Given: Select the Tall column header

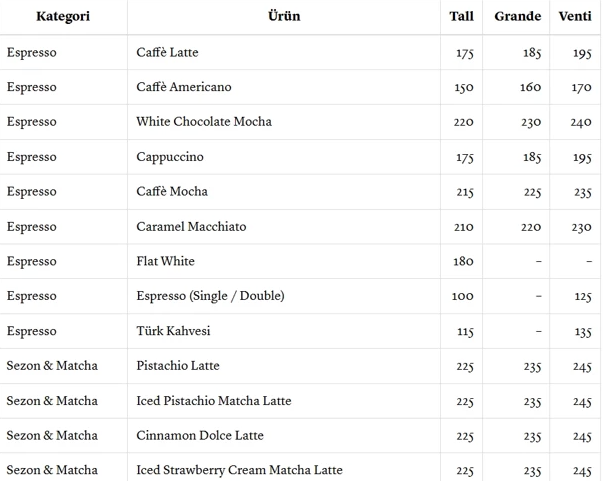Looking at the screenshot, I should 461,16.
